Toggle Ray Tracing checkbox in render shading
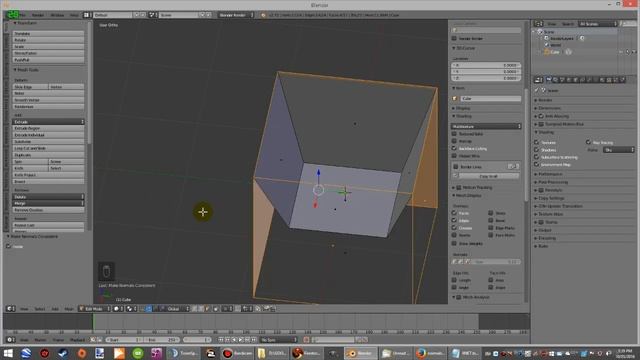The width and height of the screenshot is (640, 360). tap(589, 142)
